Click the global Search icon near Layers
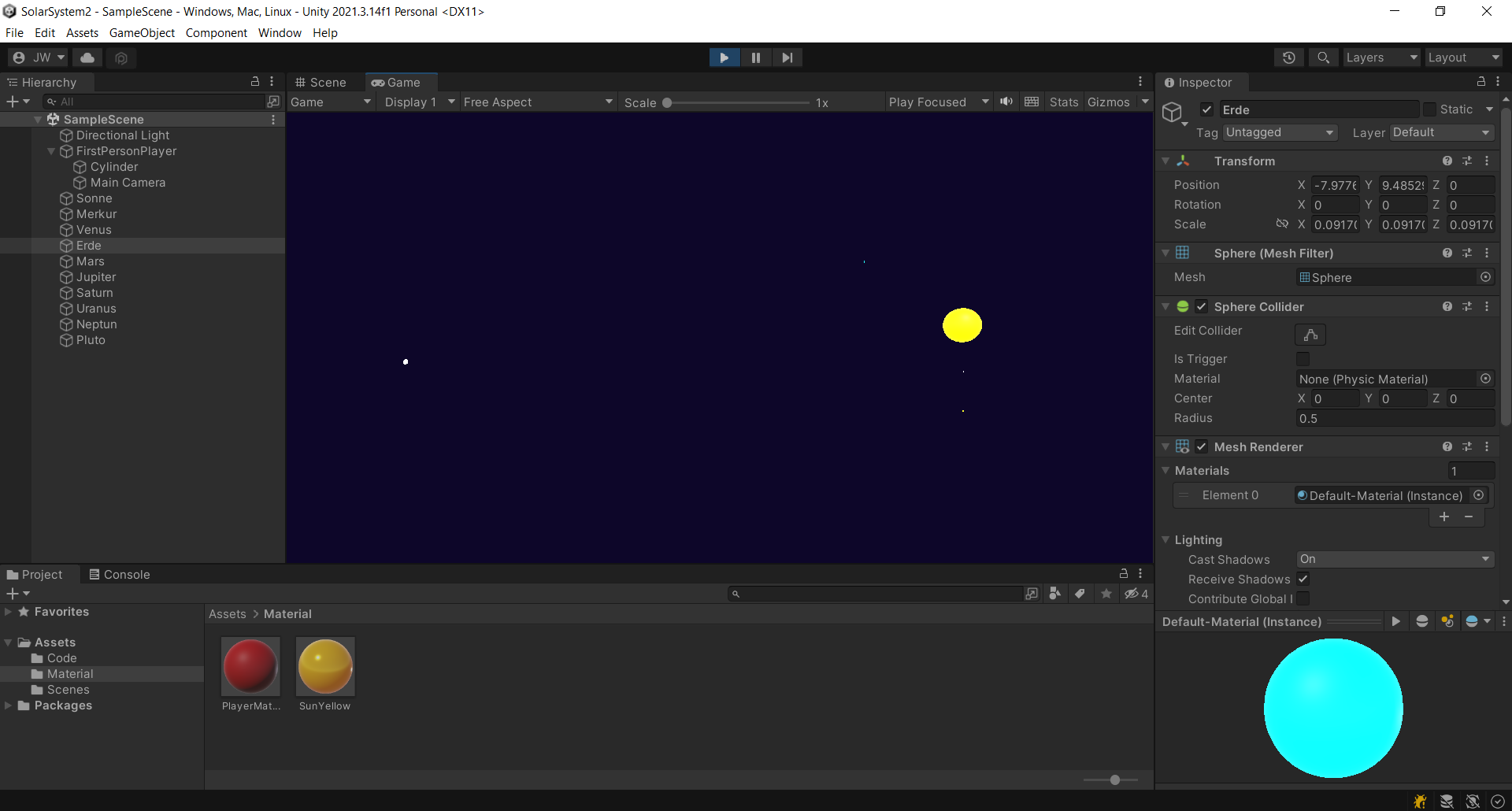 click(x=1323, y=57)
